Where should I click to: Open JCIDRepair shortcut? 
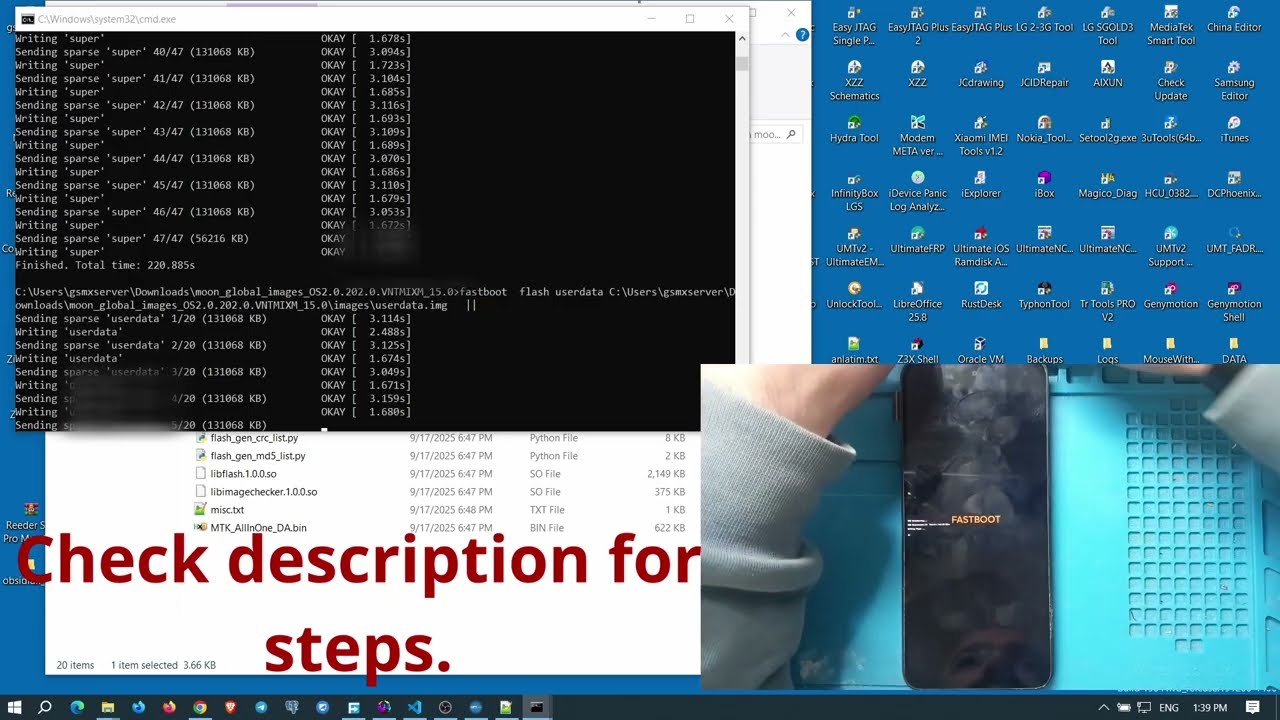tap(1044, 75)
